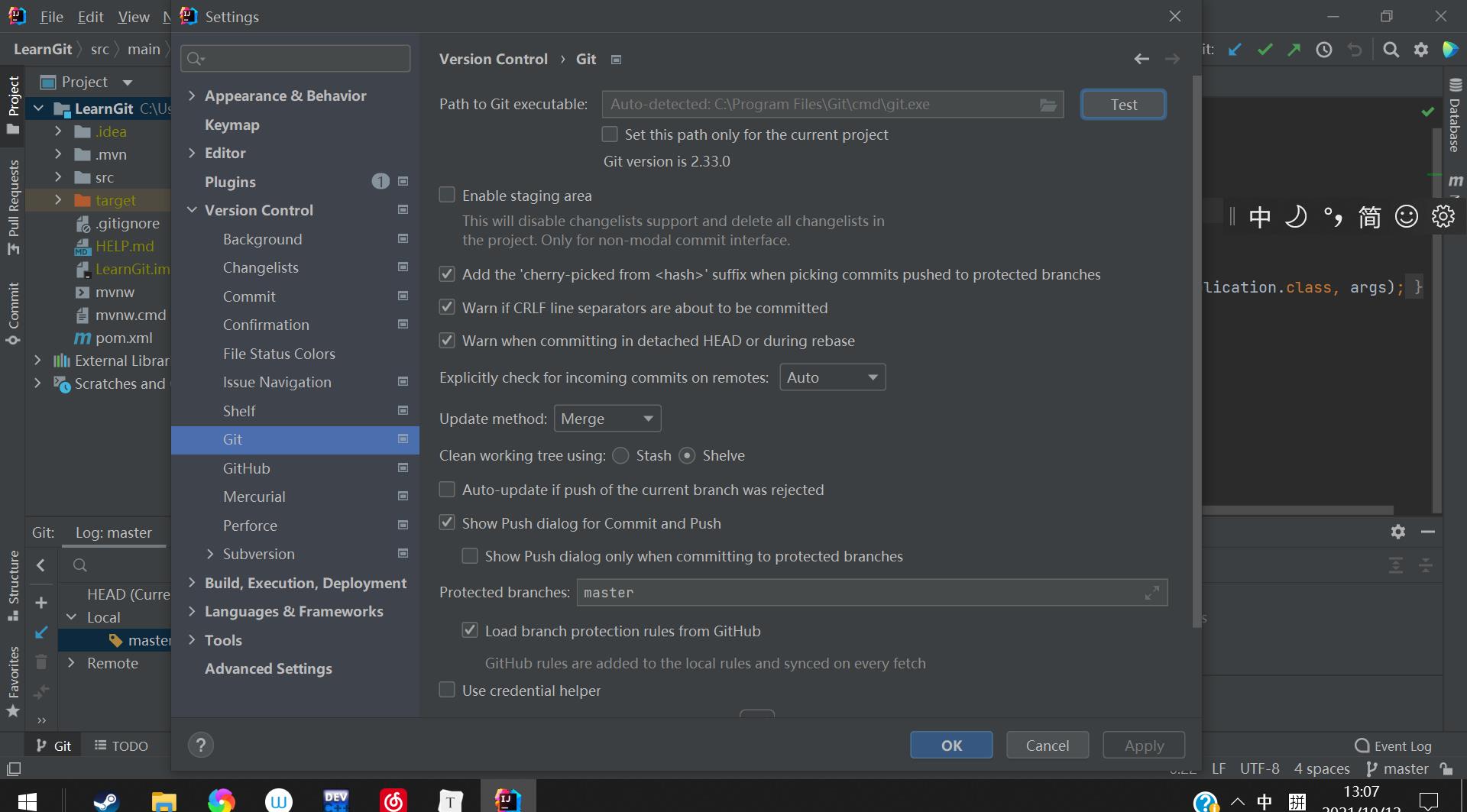Image resolution: width=1467 pixels, height=812 pixels.
Task: Click the settings search field
Action: 296,59
